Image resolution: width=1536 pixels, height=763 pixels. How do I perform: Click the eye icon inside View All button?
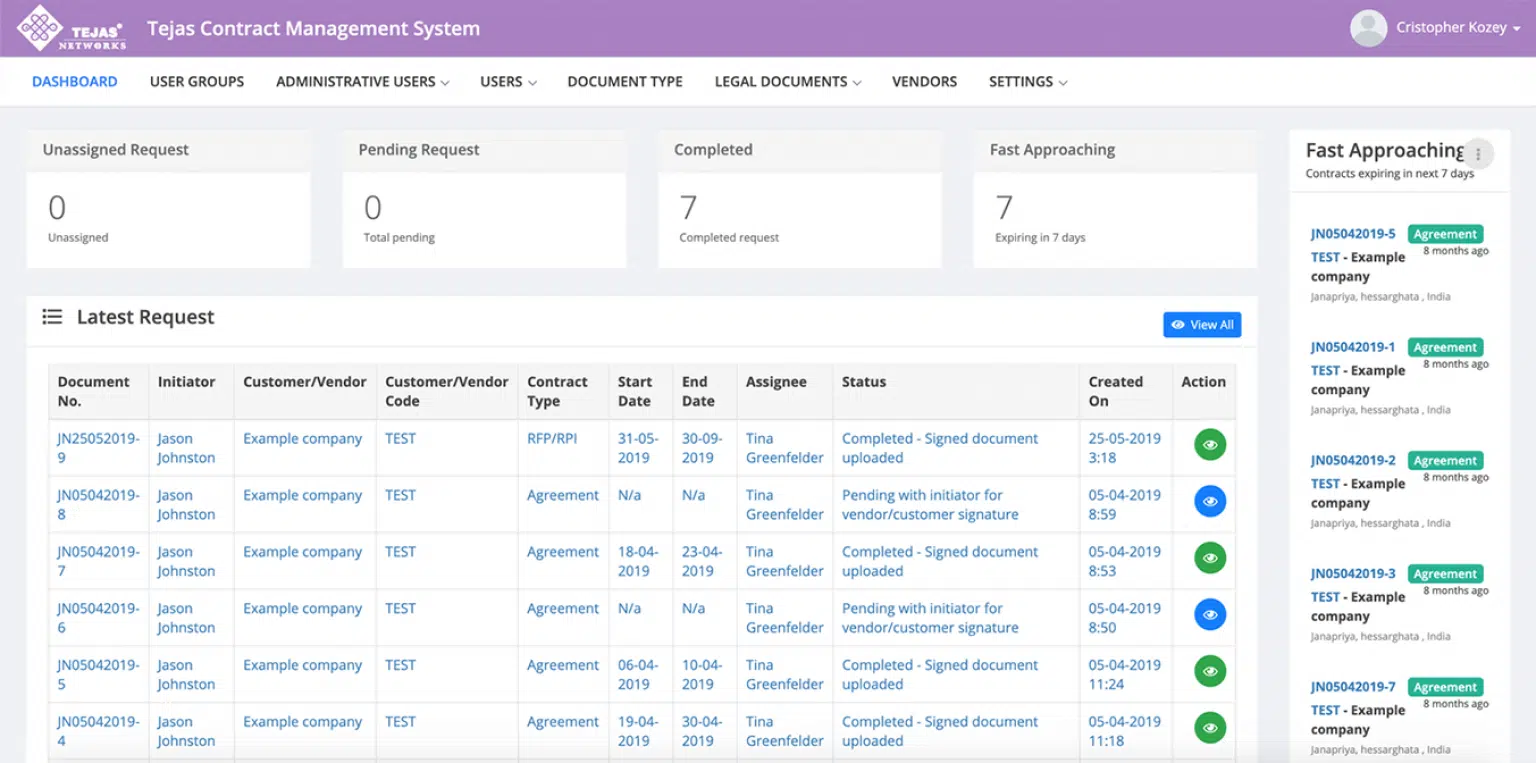coord(1180,324)
